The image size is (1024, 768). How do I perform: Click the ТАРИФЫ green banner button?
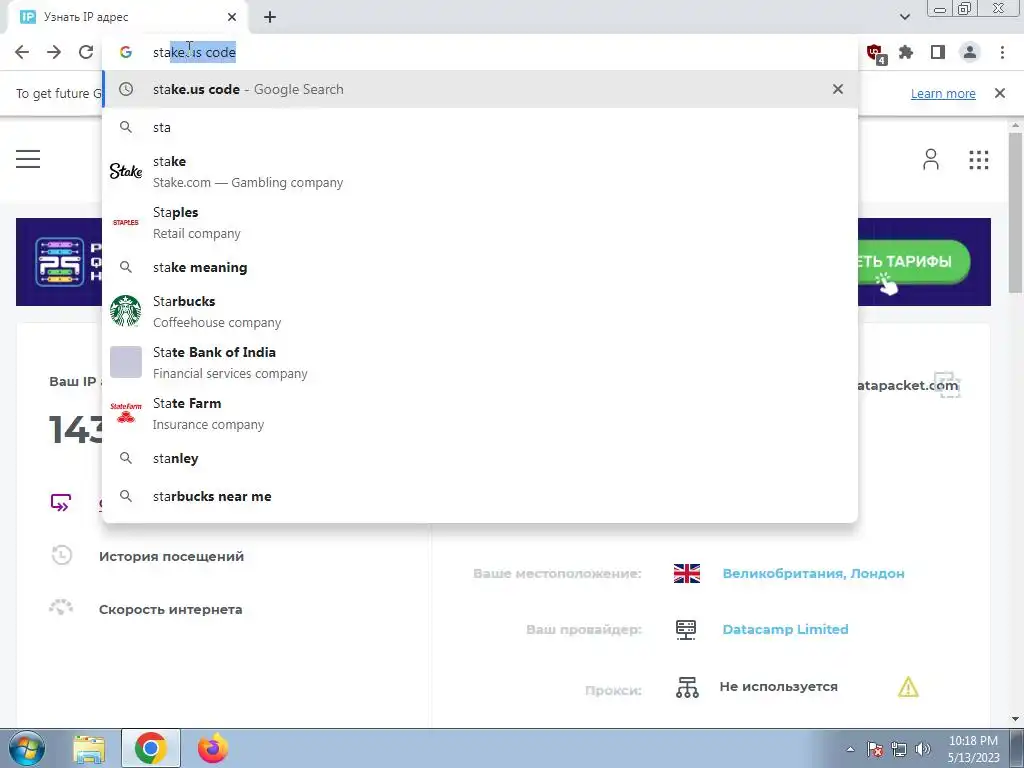(x=914, y=262)
